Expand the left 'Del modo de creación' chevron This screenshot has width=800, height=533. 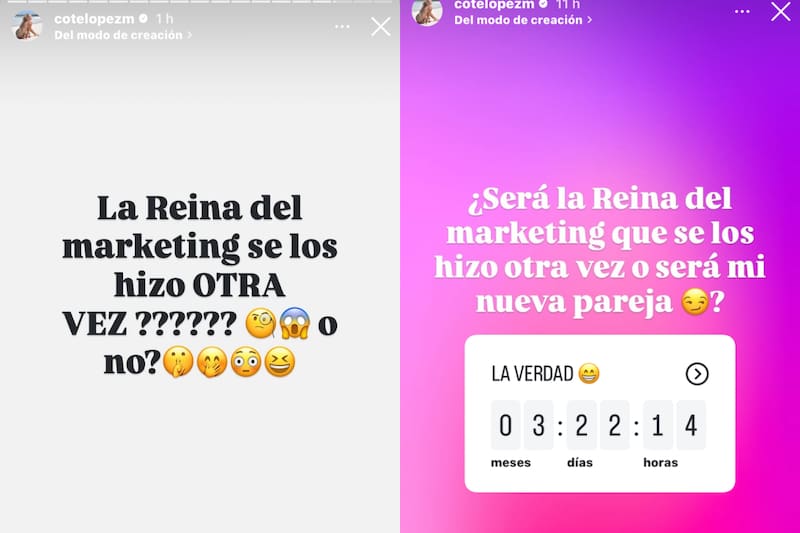coord(189,35)
